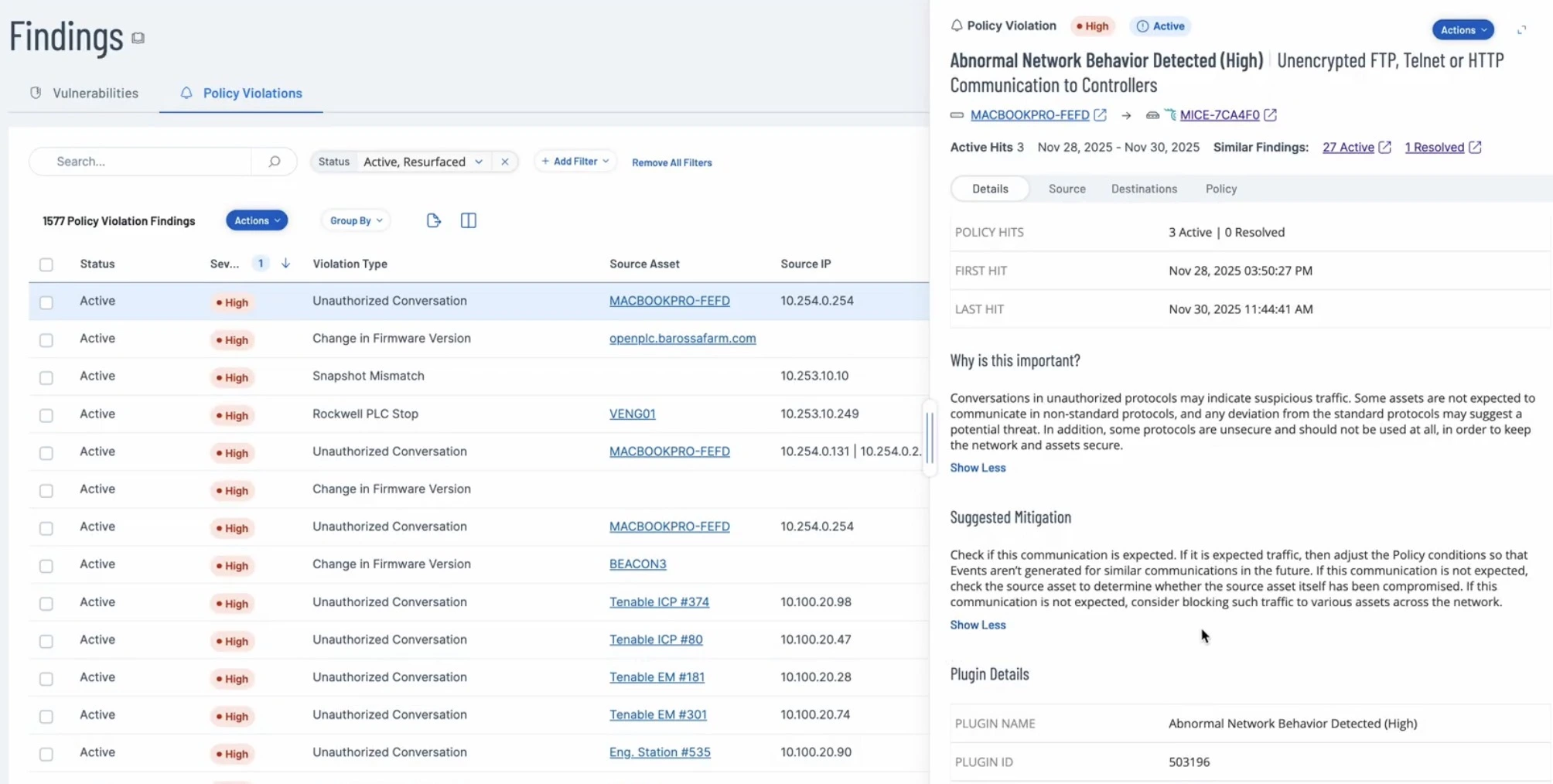Image resolution: width=1553 pixels, height=784 pixels.
Task: Check the box for 10.254.0.254 first row
Action: [x=46, y=302]
